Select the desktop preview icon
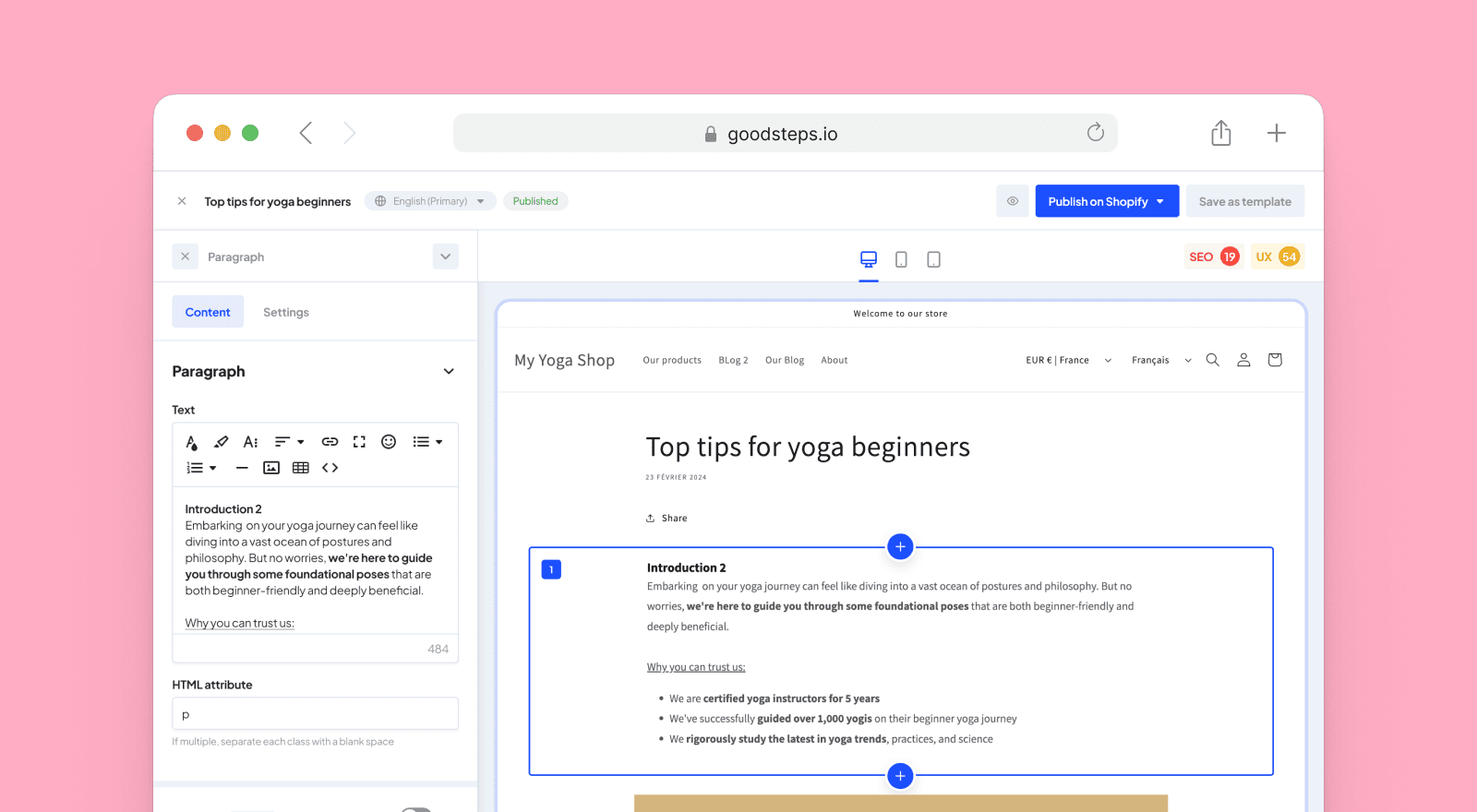 pyautogui.click(x=869, y=259)
